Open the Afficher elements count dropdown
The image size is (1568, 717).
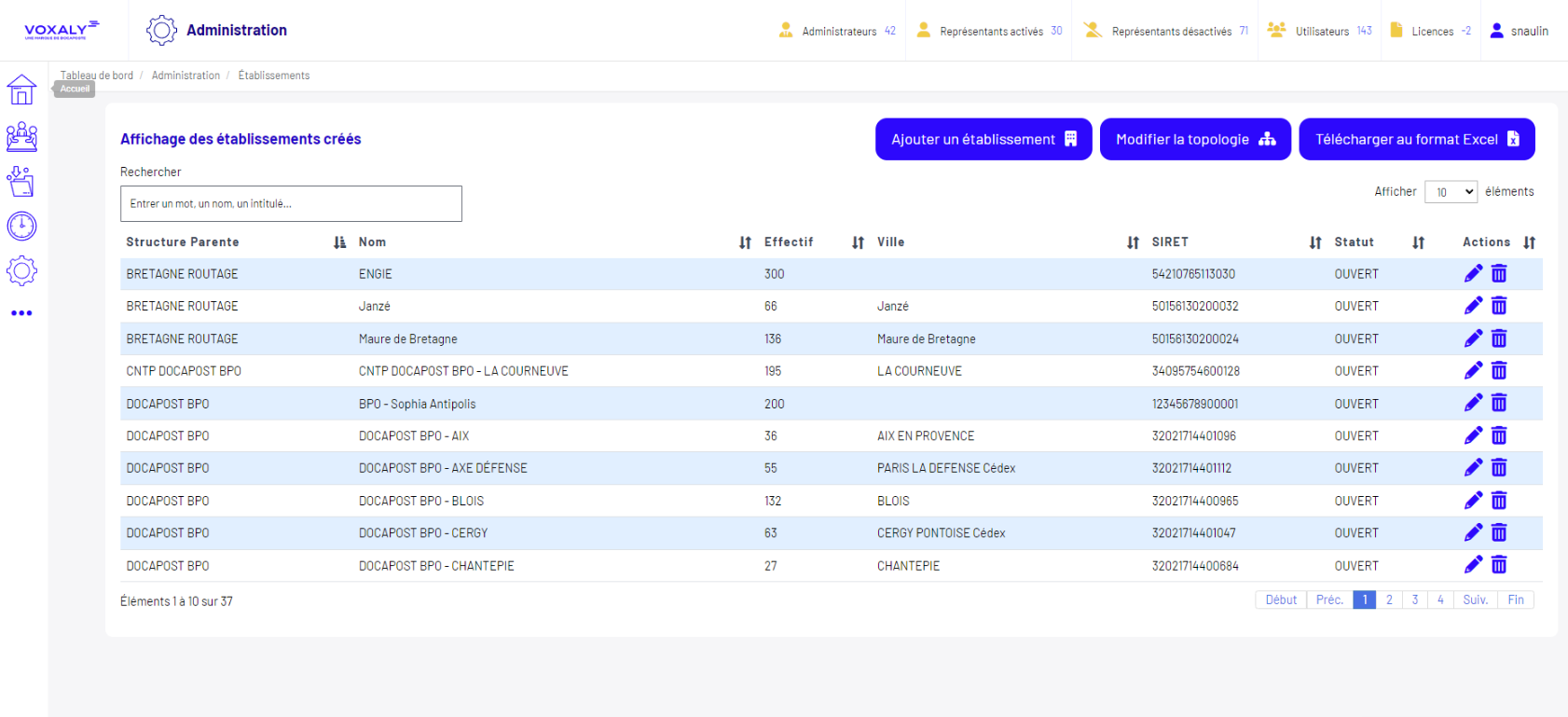coord(1451,192)
